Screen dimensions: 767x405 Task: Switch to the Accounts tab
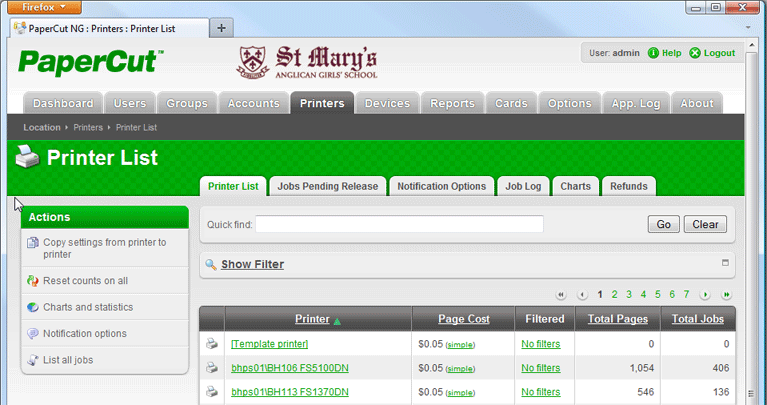click(x=253, y=103)
